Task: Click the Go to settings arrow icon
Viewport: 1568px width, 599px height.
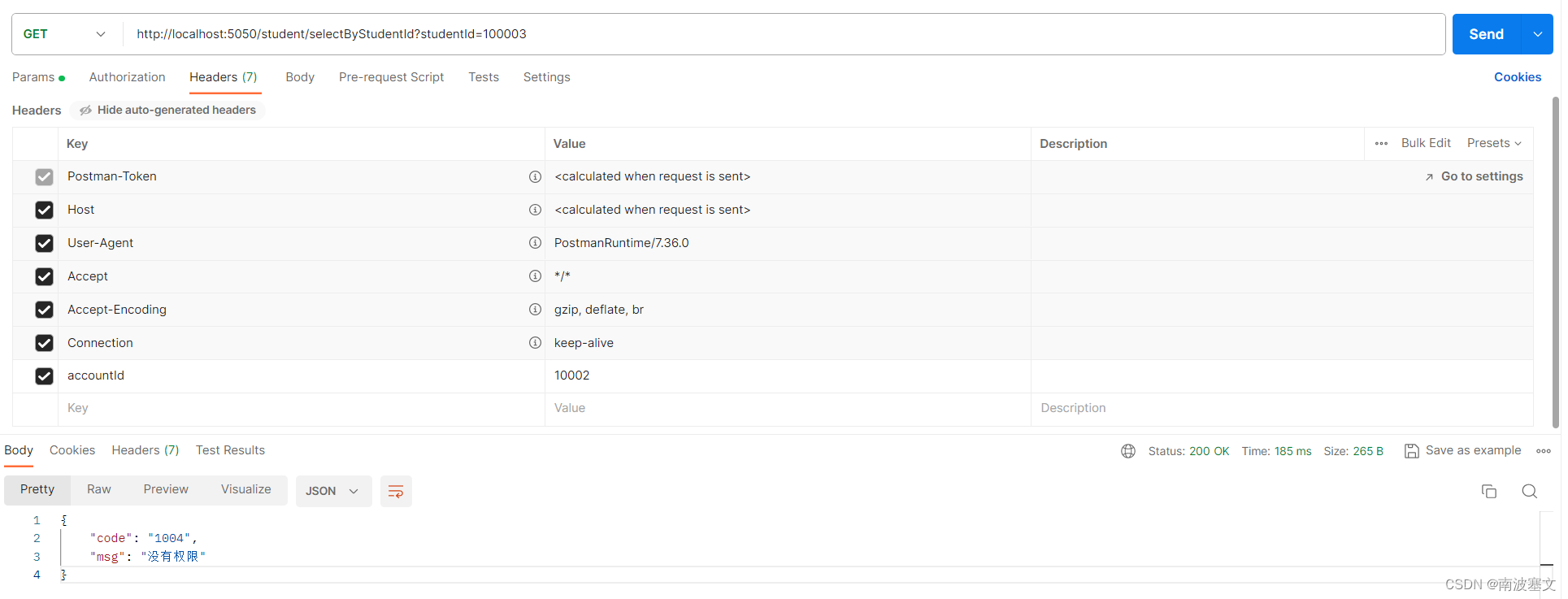Action: click(x=1429, y=177)
